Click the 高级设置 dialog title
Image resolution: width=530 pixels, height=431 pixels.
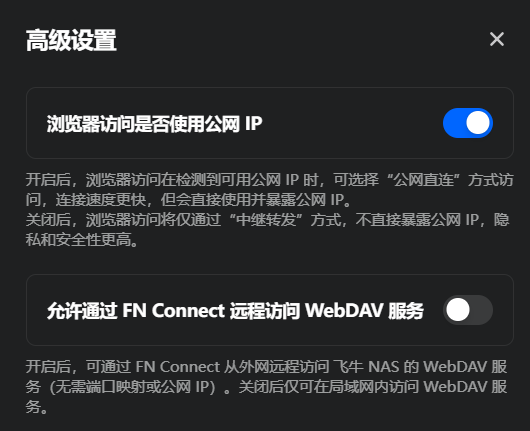pyautogui.click(x=71, y=40)
